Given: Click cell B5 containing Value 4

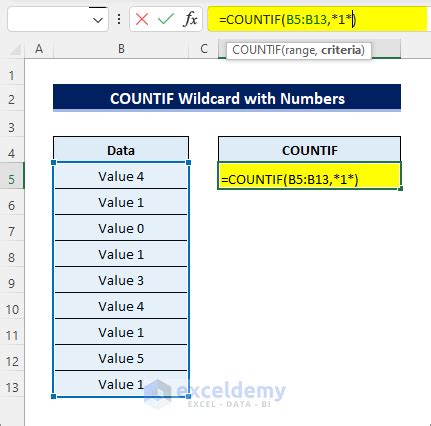Looking at the screenshot, I should (x=121, y=176).
